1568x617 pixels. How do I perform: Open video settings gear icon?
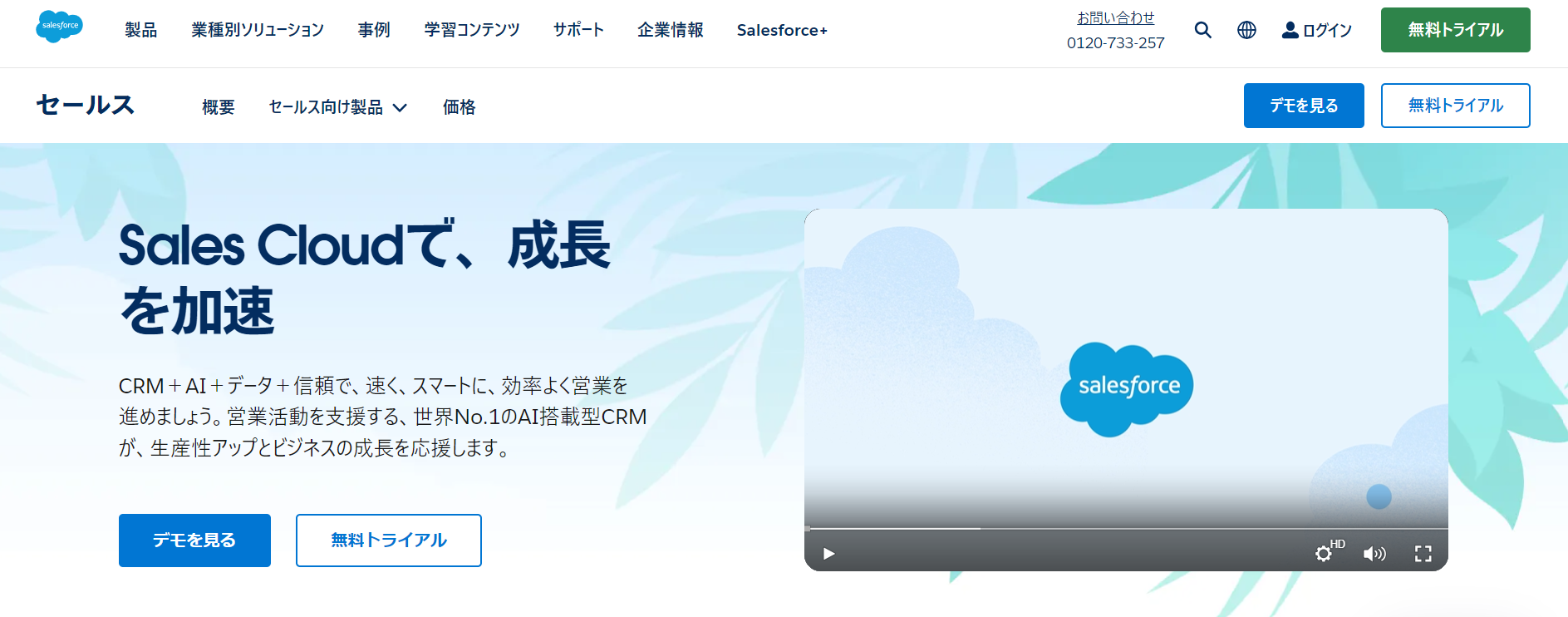1324,554
